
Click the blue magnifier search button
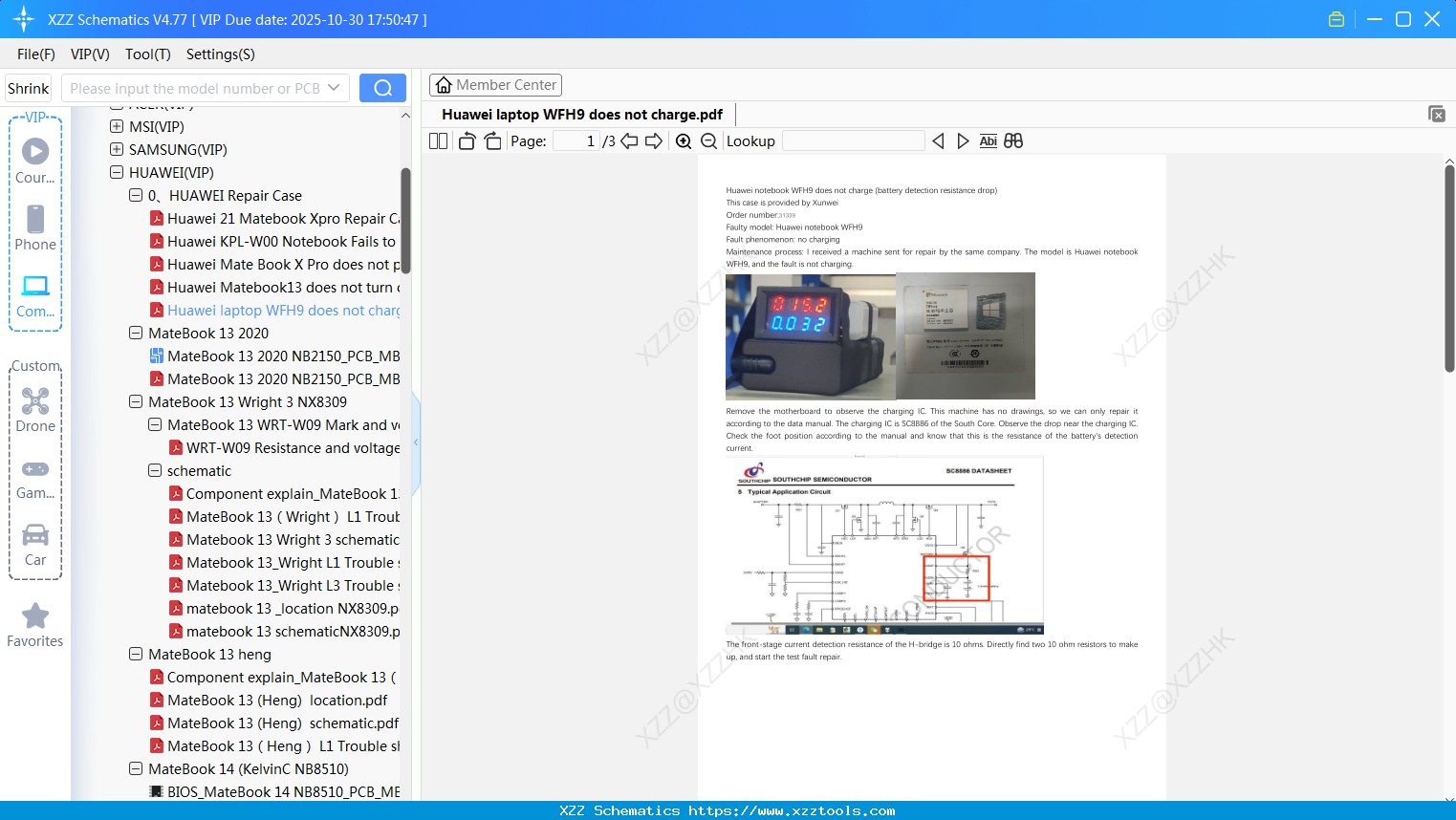[x=382, y=88]
